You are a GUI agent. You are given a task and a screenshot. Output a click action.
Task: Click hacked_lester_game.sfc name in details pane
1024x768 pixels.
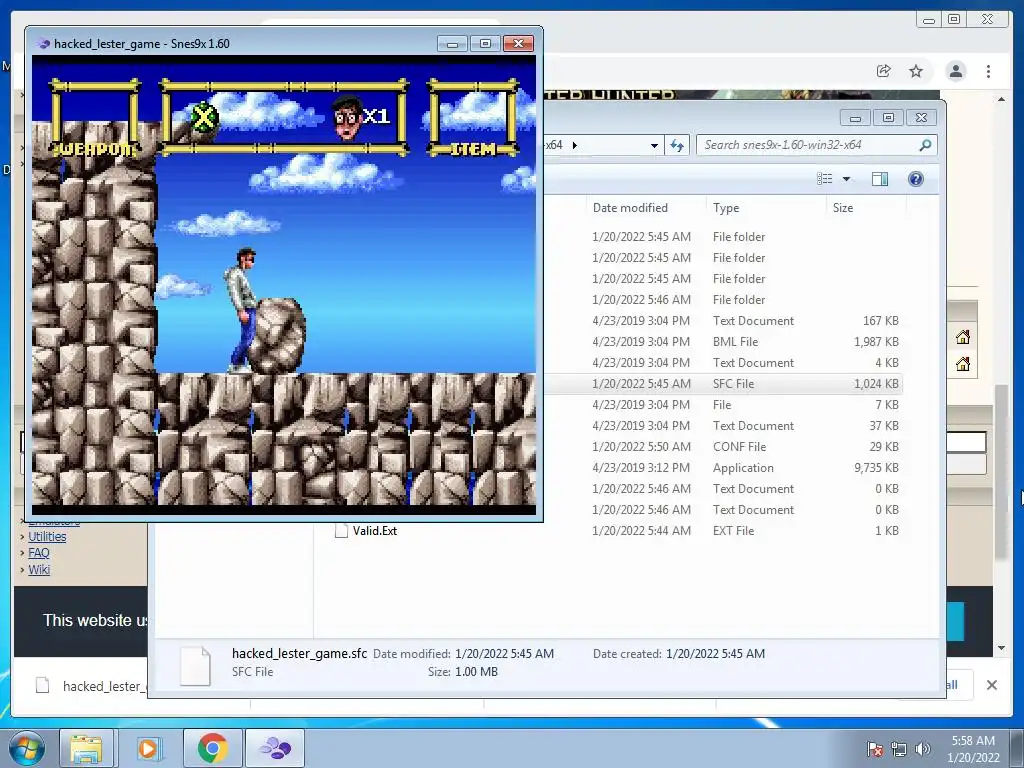pos(299,654)
